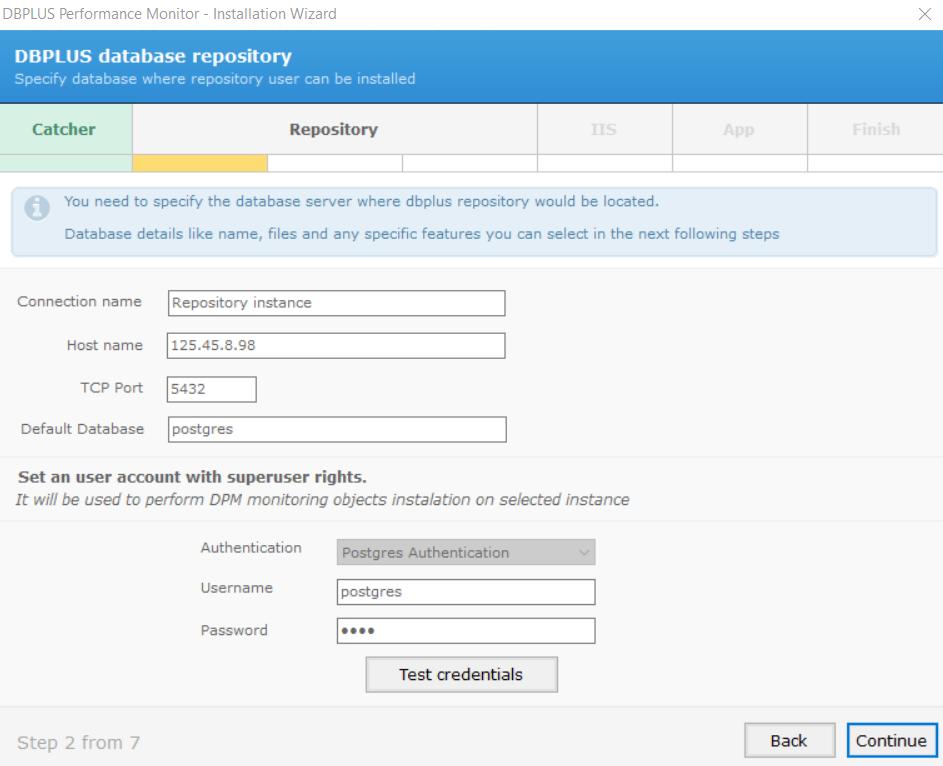The width and height of the screenshot is (943, 766).
Task: Click the "Step 2 from 7" status text
Action: coord(78,743)
